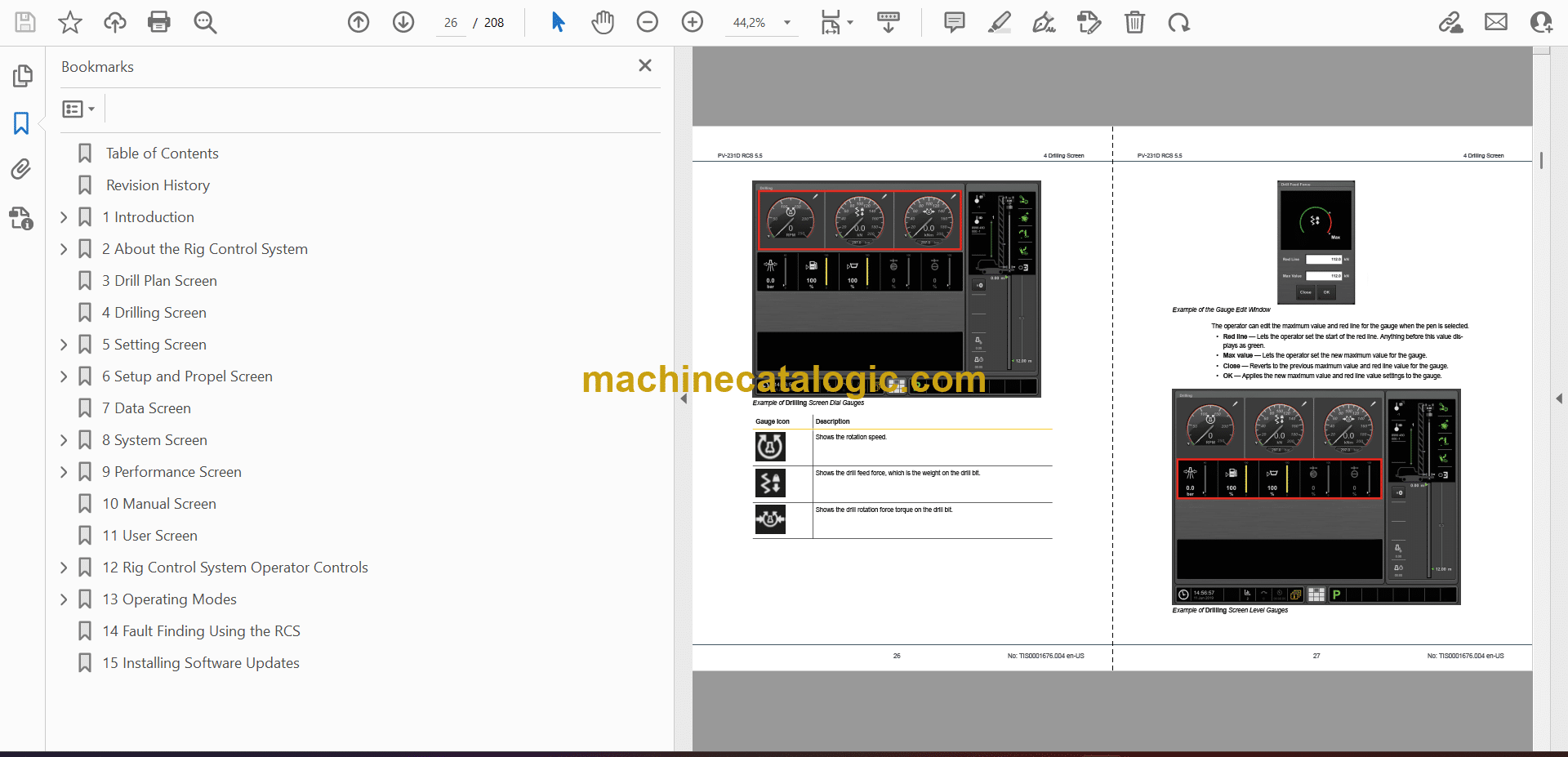Select the Highlight text tool

(x=999, y=22)
